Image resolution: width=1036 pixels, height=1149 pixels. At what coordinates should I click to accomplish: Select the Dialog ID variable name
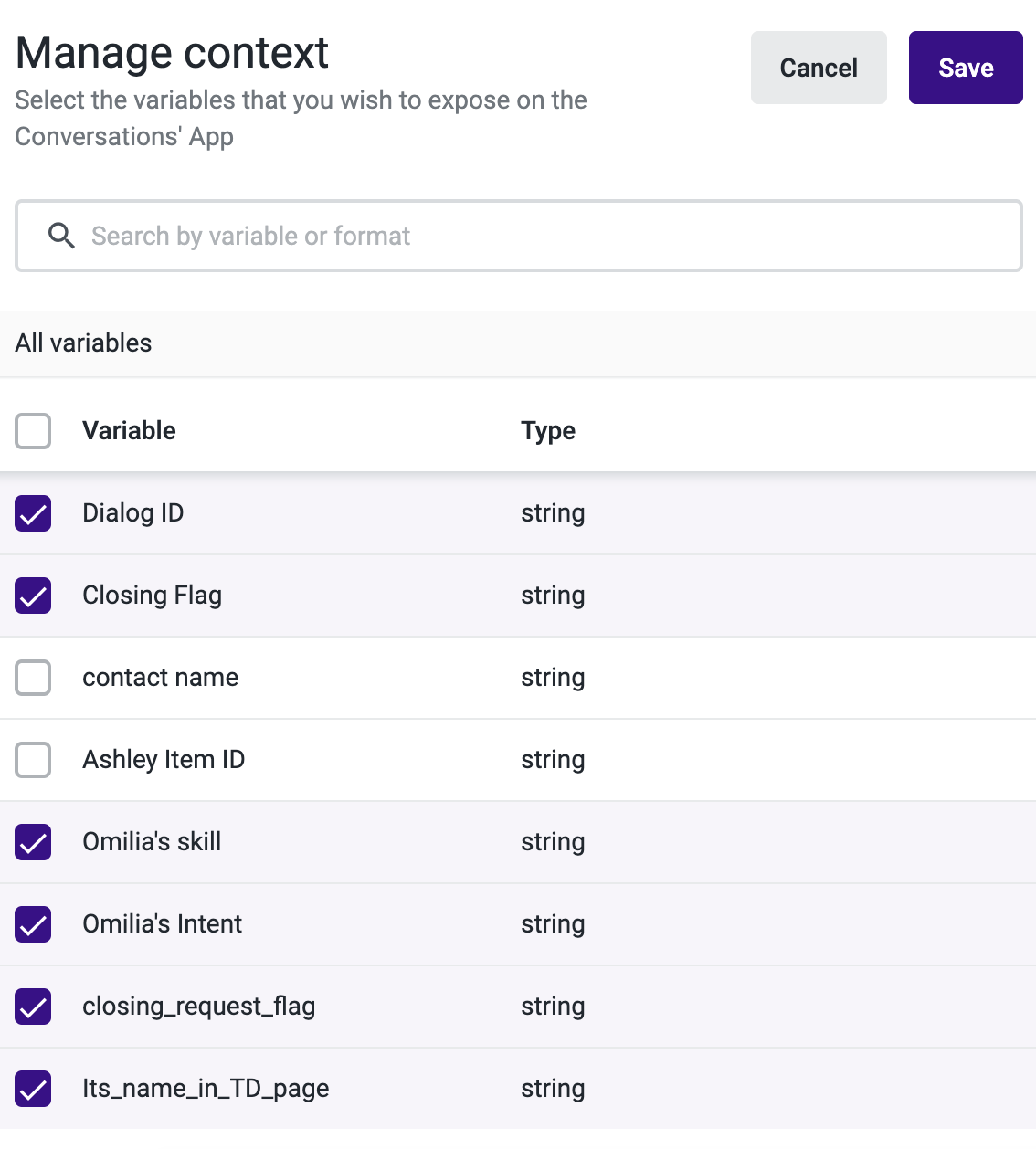133,513
